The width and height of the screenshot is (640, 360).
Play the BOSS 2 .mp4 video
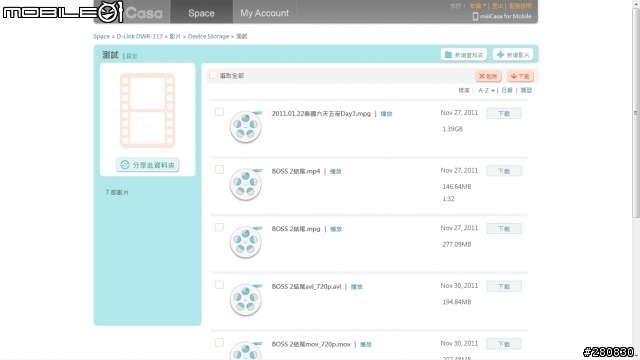(336, 171)
